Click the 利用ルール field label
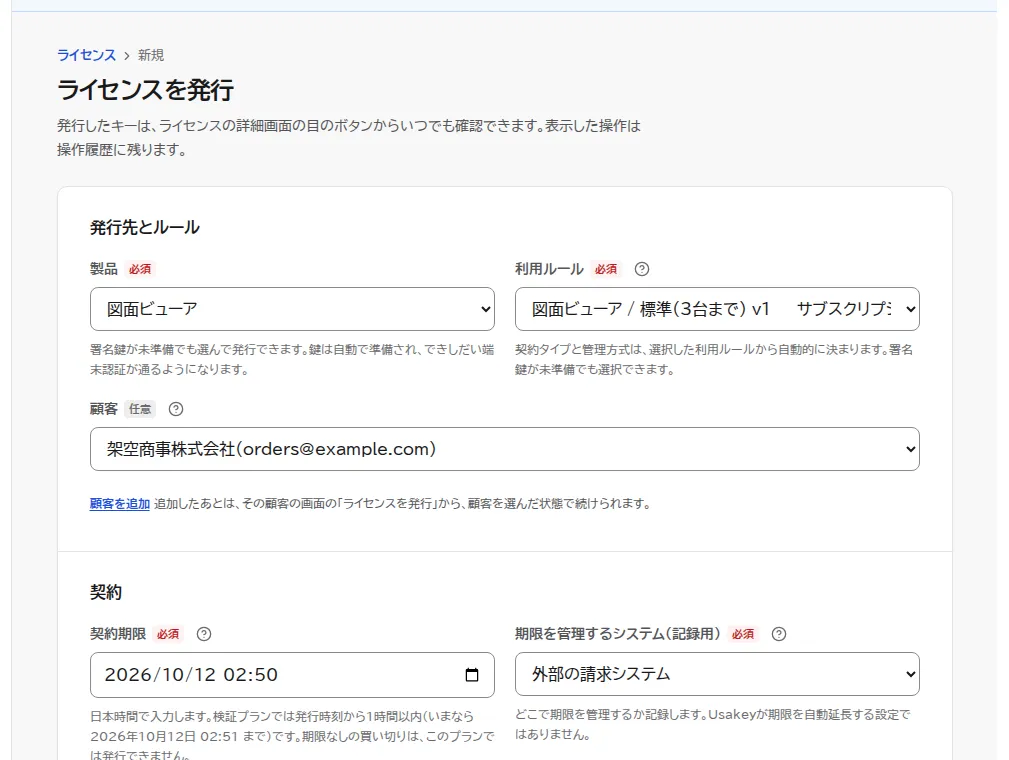This screenshot has height=760, width=1009. (549, 269)
